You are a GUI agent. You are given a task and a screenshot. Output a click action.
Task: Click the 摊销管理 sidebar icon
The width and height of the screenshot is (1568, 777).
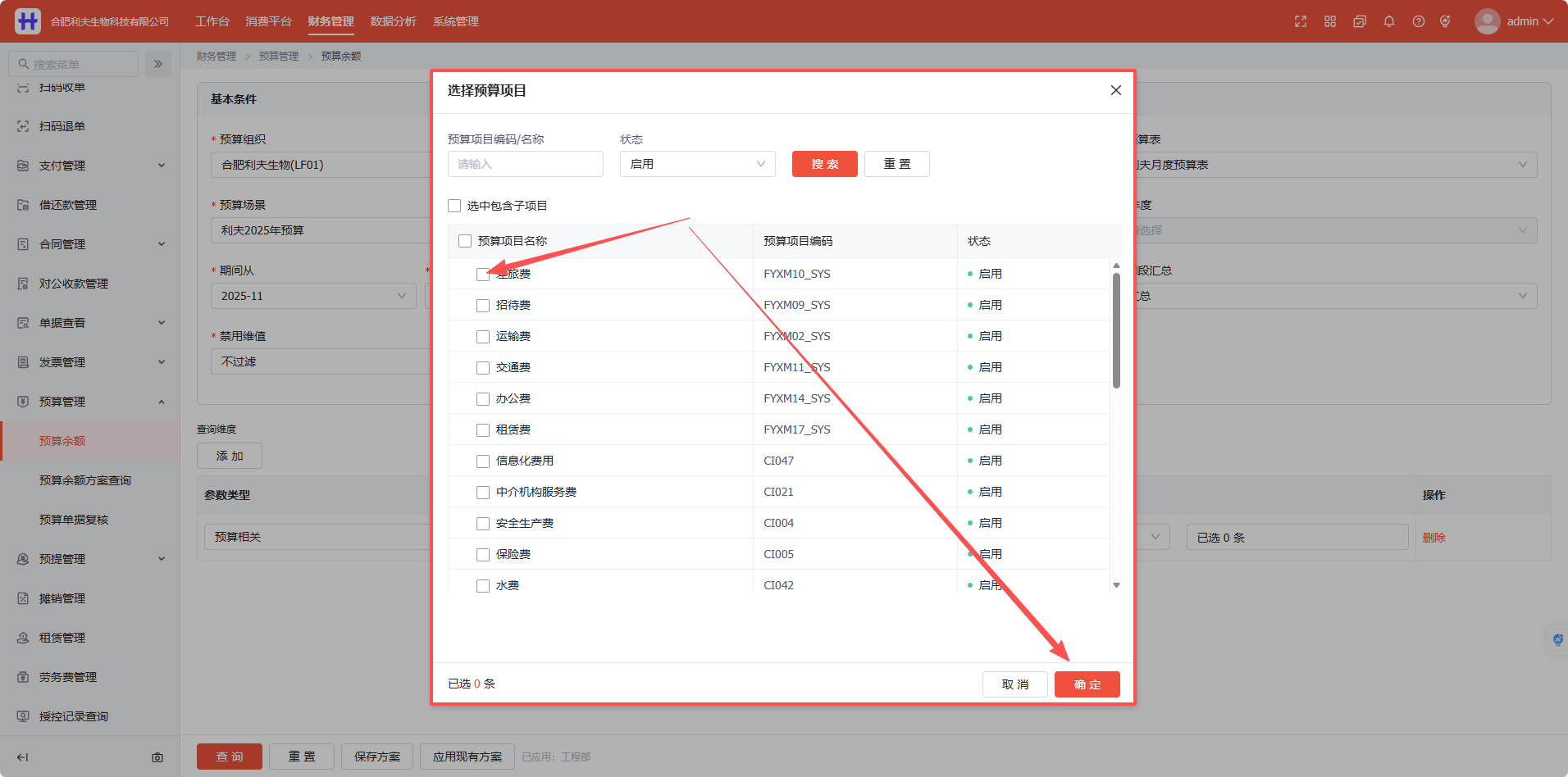[x=23, y=598]
